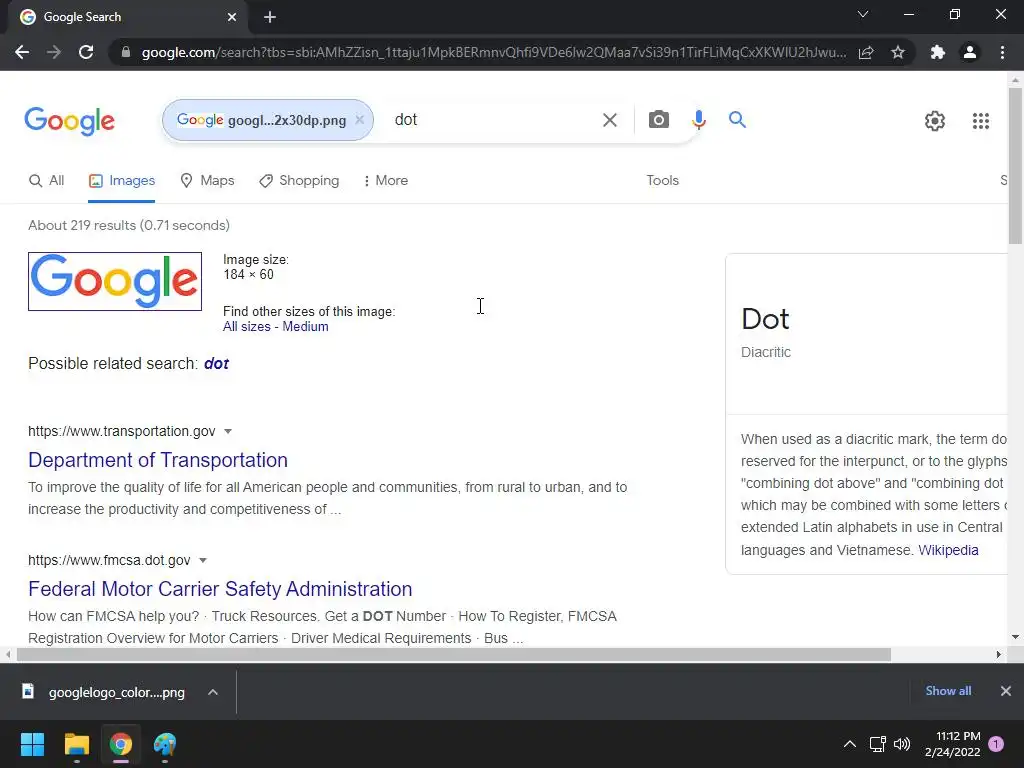Image resolution: width=1024 pixels, height=768 pixels.
Task: Remove the googl...2x30dp.png image chip
Action: [x=359, y=120]
